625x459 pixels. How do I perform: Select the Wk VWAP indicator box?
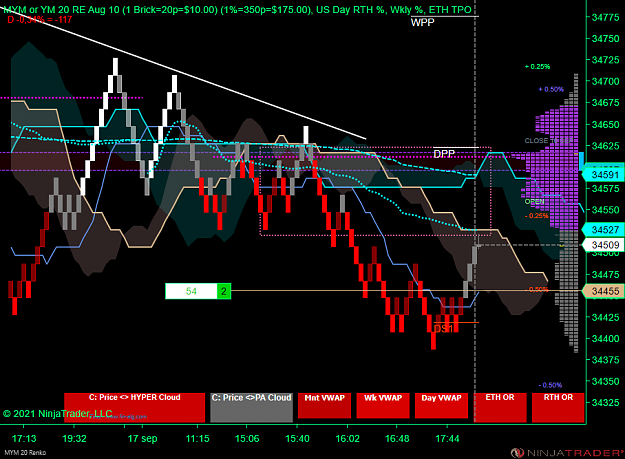point(383,405)
